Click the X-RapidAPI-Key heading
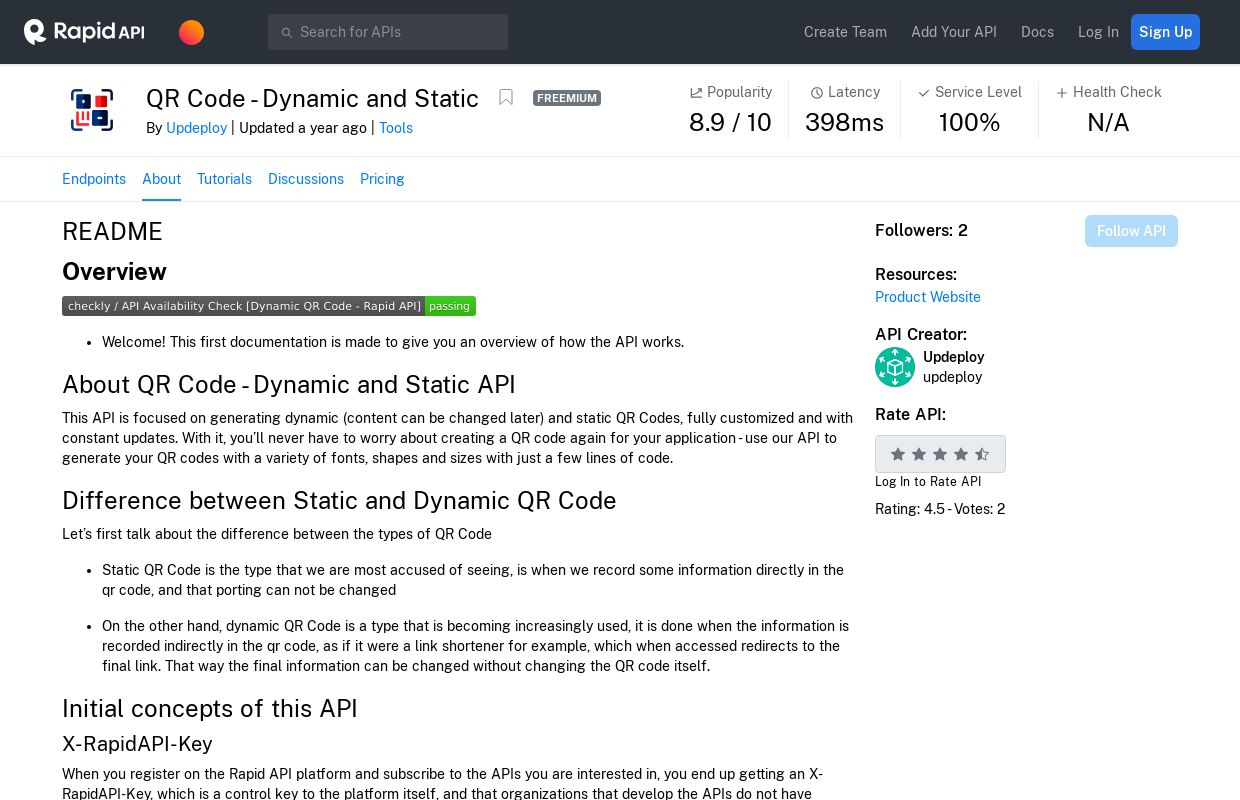This screenshot has width=1240, height=800. (x=137, y=744)
